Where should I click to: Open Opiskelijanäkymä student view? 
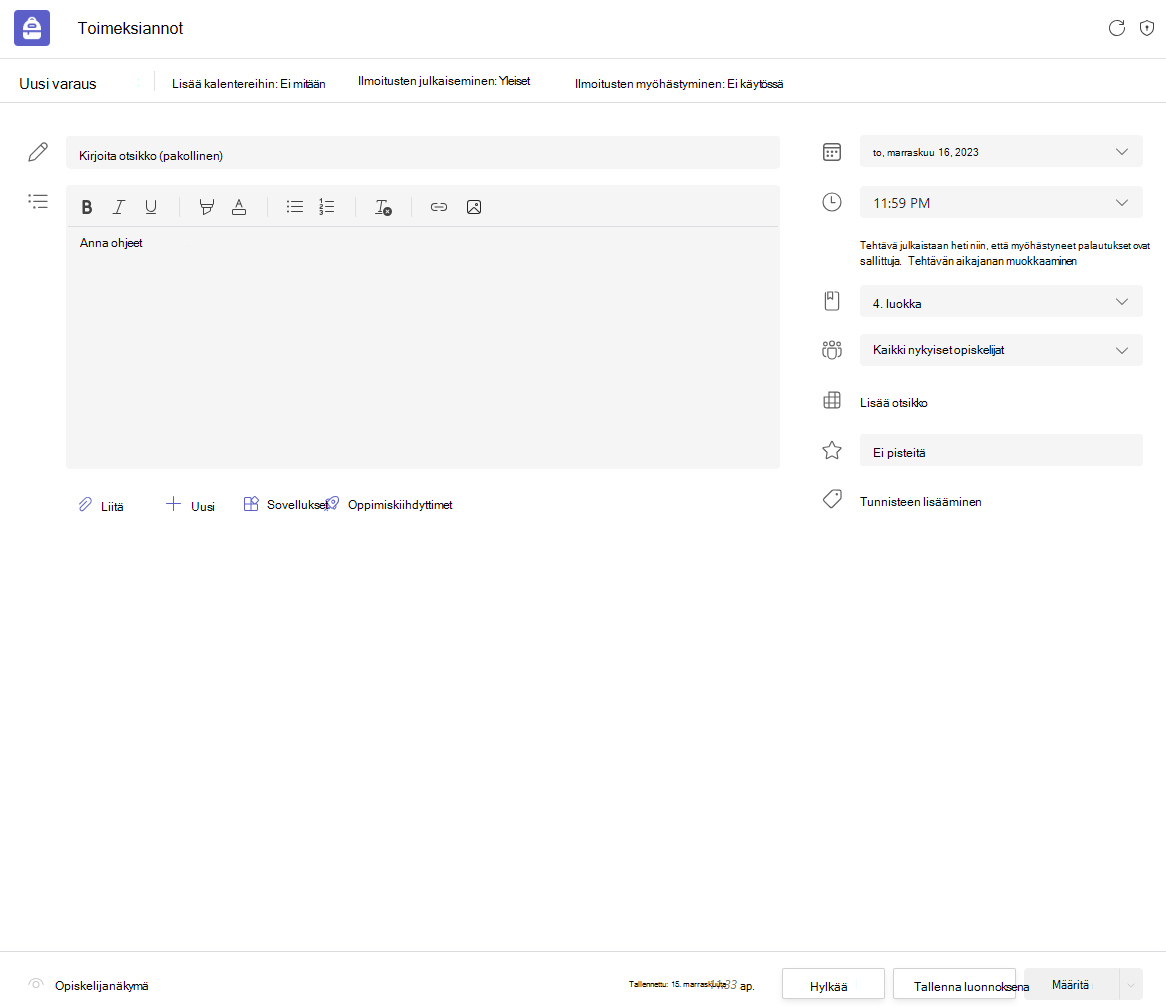click(x=88, y=985)
